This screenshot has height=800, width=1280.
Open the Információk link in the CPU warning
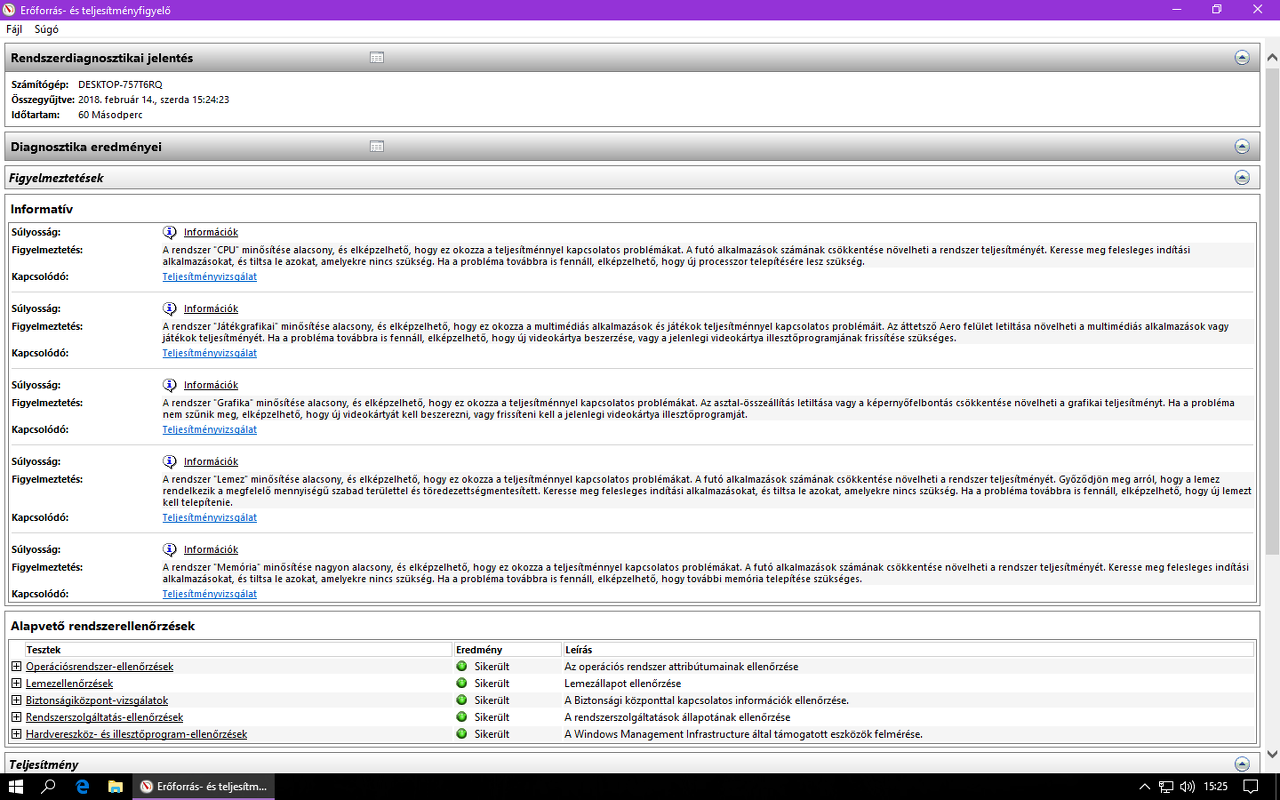(x=211, y=232)
